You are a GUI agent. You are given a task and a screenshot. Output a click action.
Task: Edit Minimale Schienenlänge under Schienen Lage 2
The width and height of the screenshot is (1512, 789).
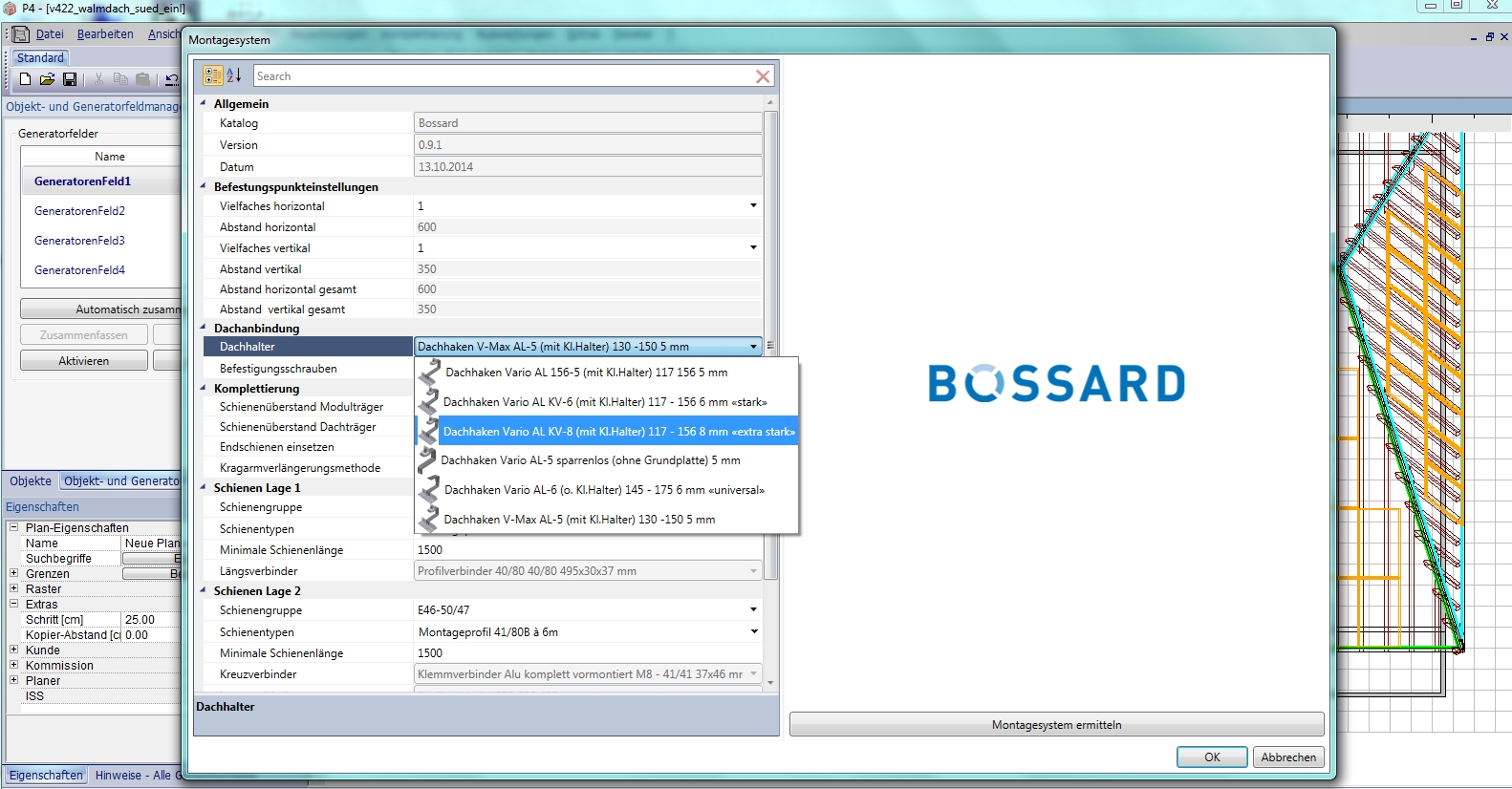tap(588, 653)
